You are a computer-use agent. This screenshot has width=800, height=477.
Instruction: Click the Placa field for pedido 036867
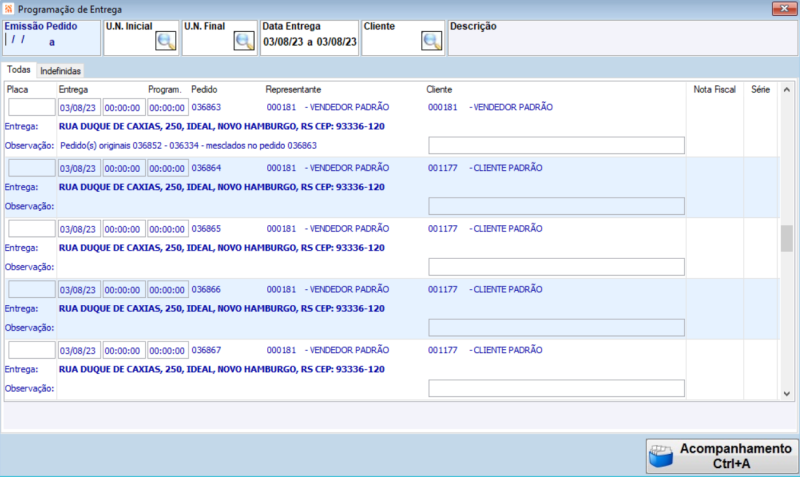point(32,350)
